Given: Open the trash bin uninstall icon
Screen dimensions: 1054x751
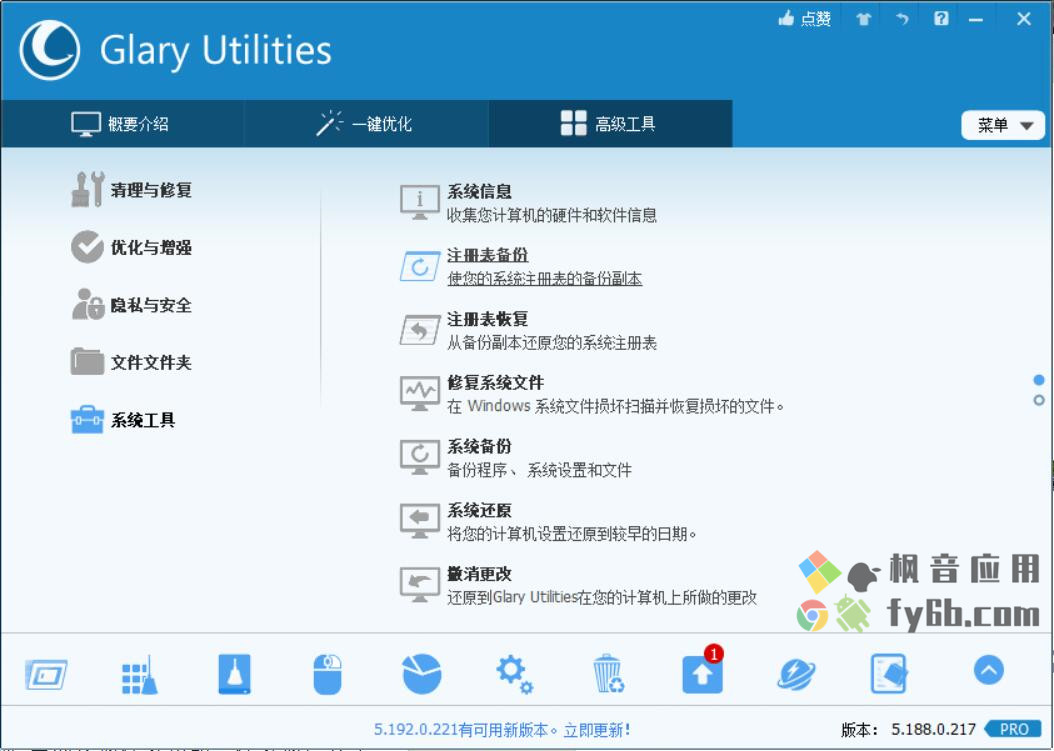Looking at the screenshot, I should pos(608,674).
